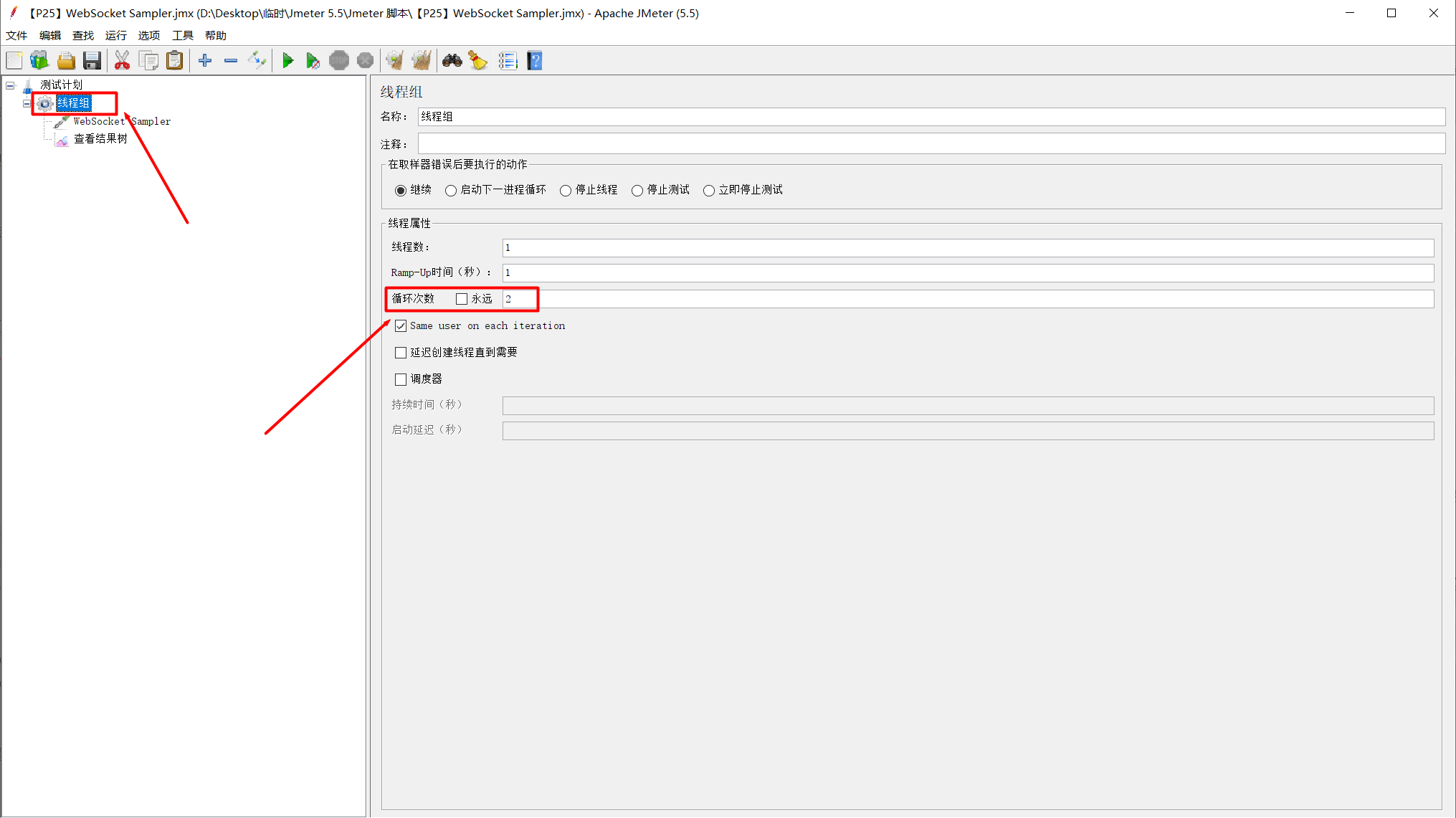1456x818 pixels.
Task: Collapse the 测试计划 tree node
Action: [x=10, y=85]
